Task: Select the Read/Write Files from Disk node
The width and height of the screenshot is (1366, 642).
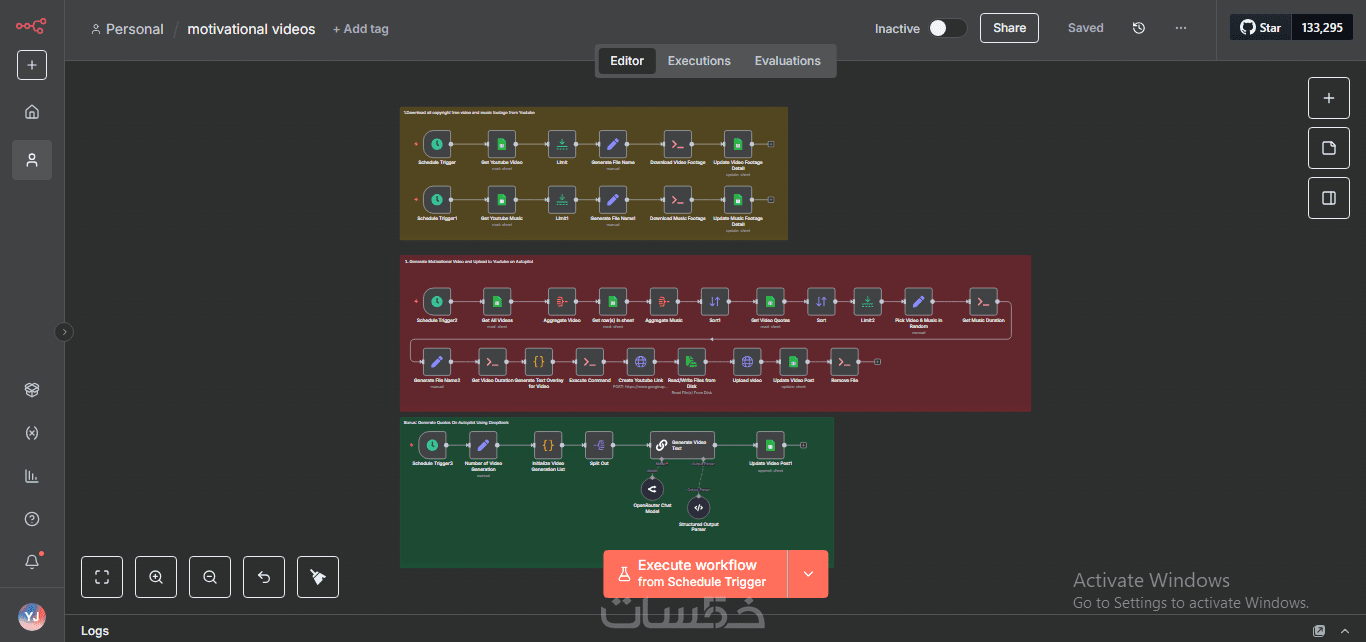Action: click(692, 362)
